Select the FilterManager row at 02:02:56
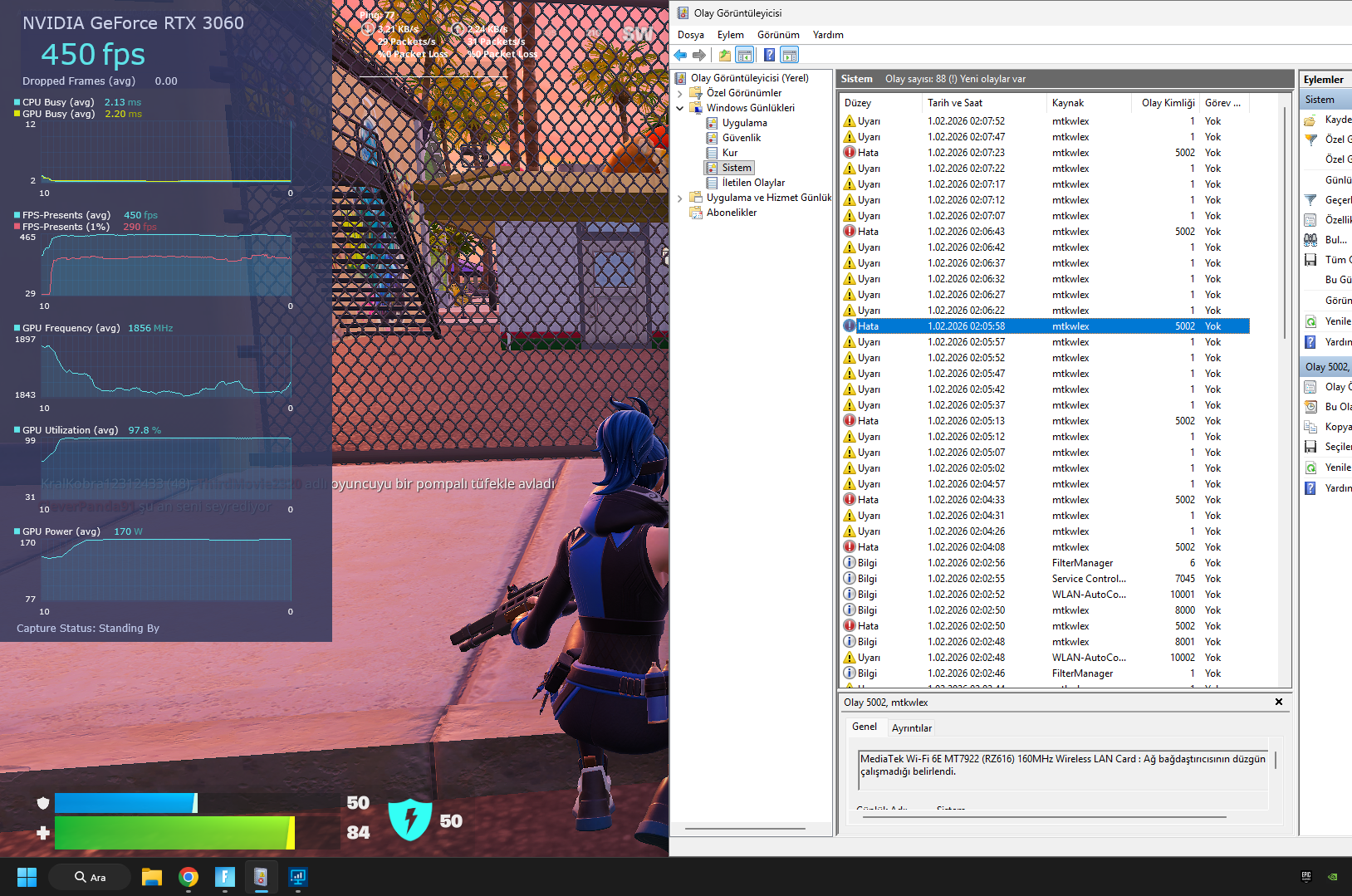The image size is (1352, 896). (1045, 563)
